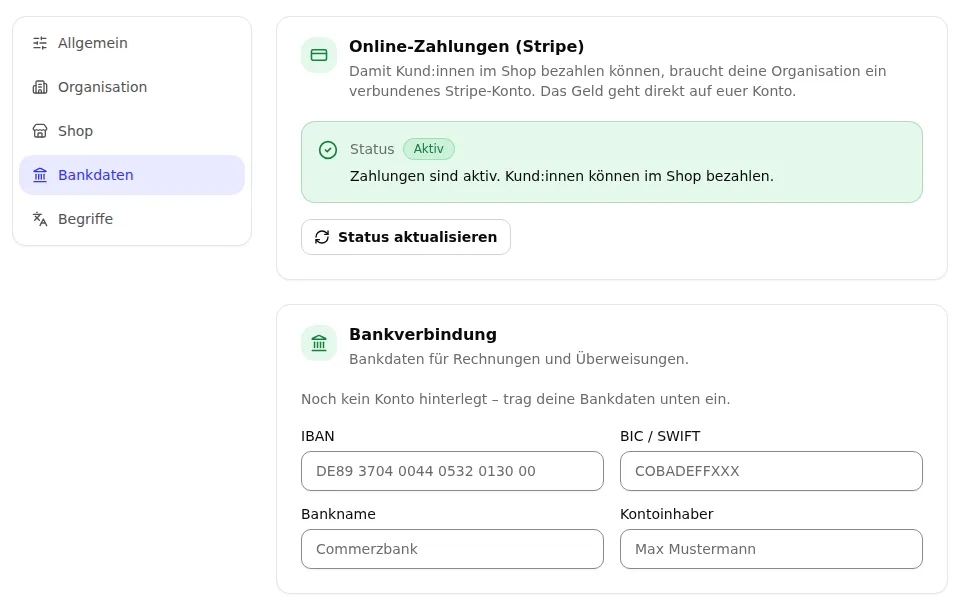
Task: Click the translate icon next to Begriffe
Action: [x=40, y=219]
